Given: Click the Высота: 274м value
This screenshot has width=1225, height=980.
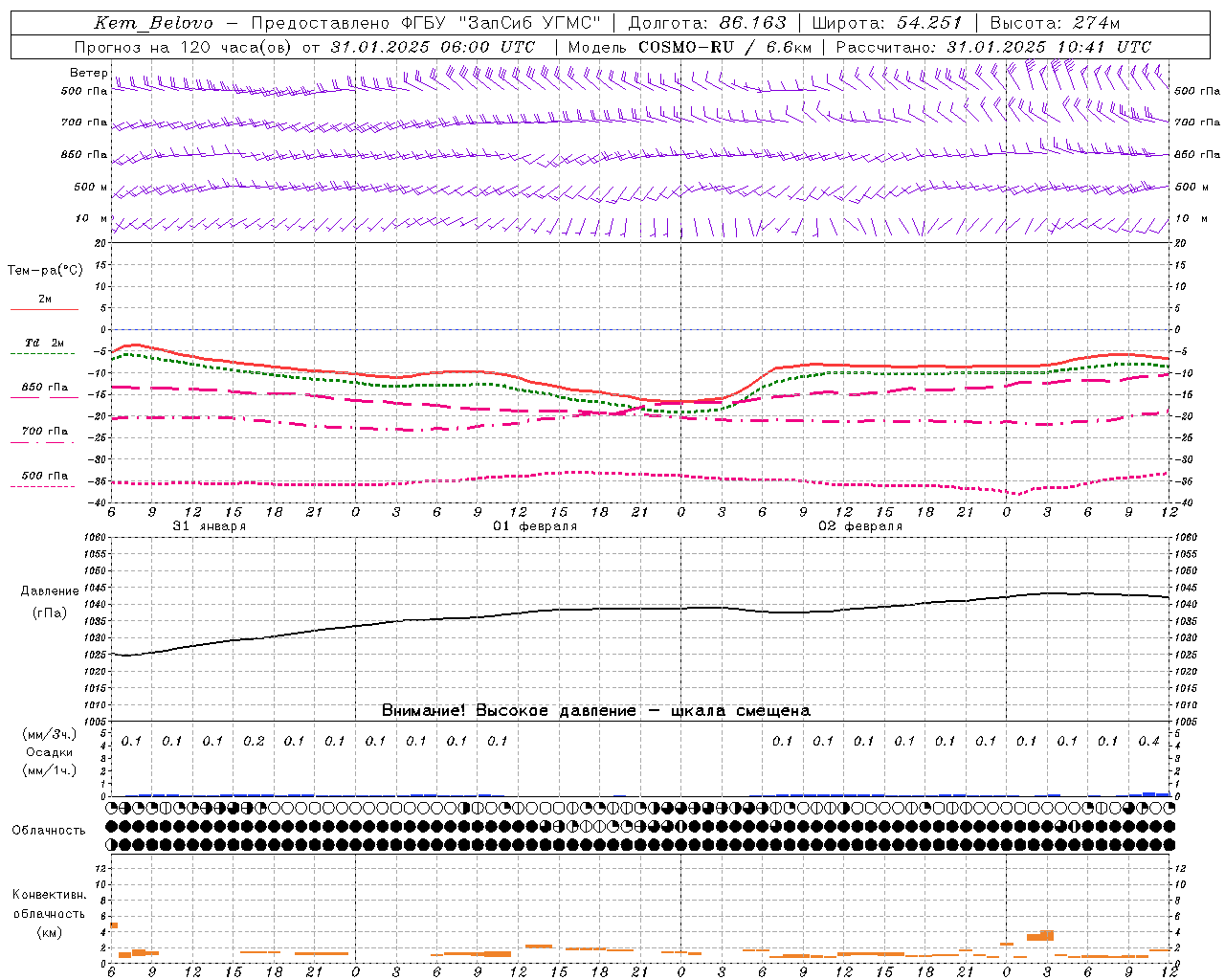Looking at the screenshot, I should [1054, 23].
